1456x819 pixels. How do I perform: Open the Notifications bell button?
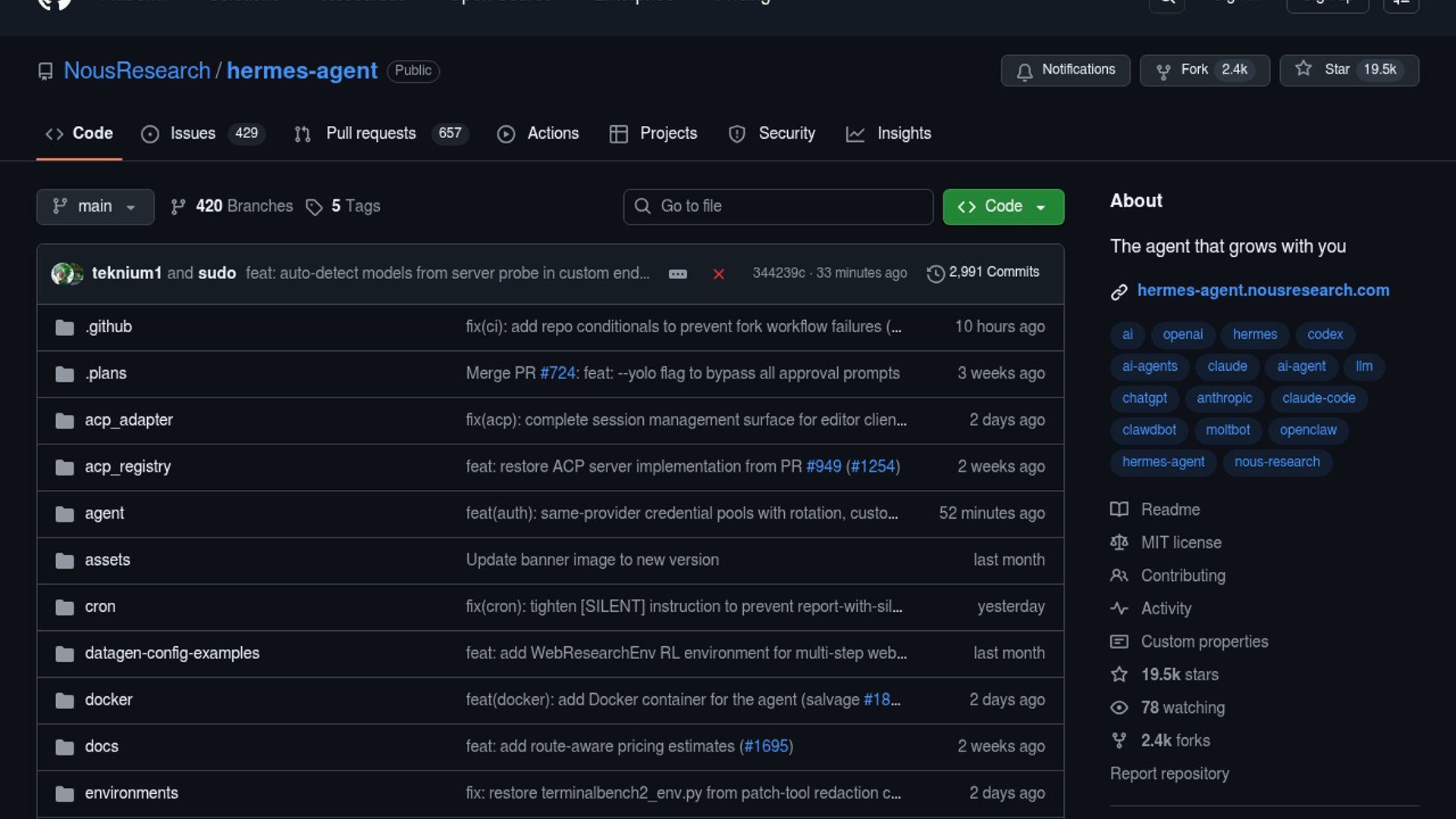click(x=1065, y=70)
